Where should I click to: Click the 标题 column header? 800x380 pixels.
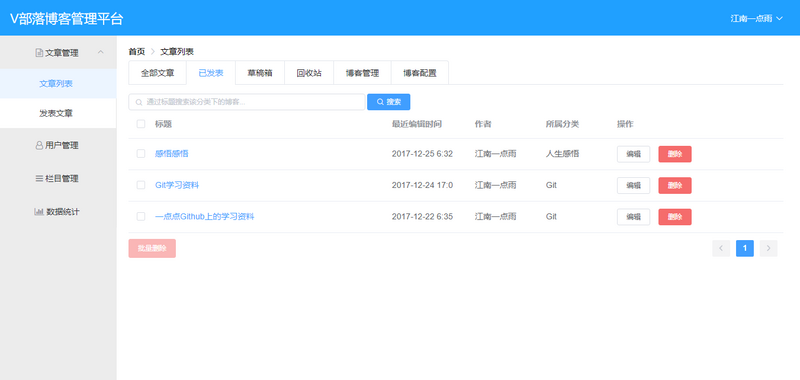tap(163, 124)
